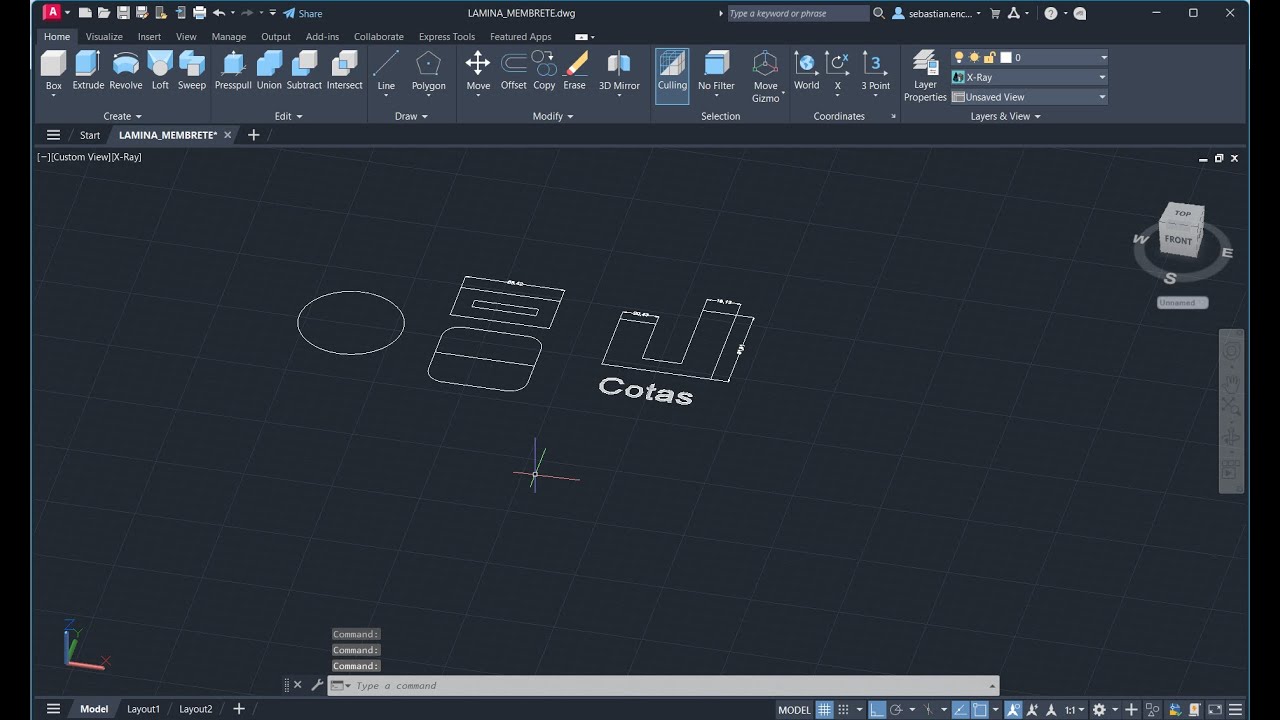Image resolution: width=1280 pixels, height=720 pixels.
Task: Set the World coordinate system
Action: pos(806,71)
